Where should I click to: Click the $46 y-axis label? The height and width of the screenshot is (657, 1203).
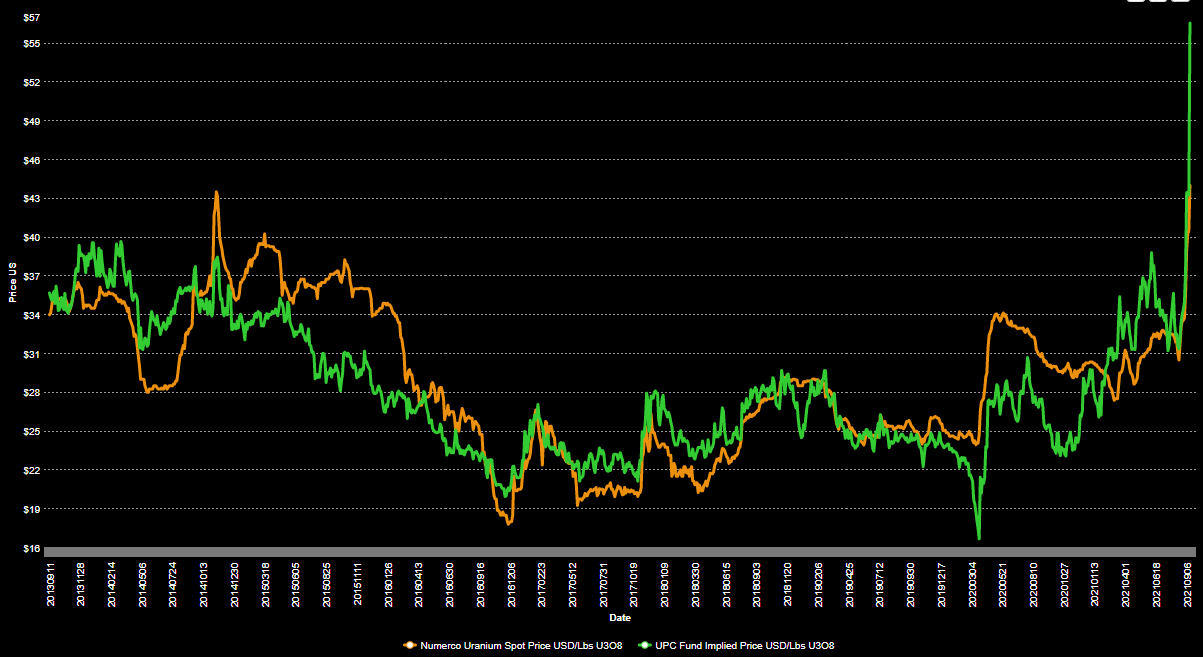pyautogui.click(x=30, y=160)
